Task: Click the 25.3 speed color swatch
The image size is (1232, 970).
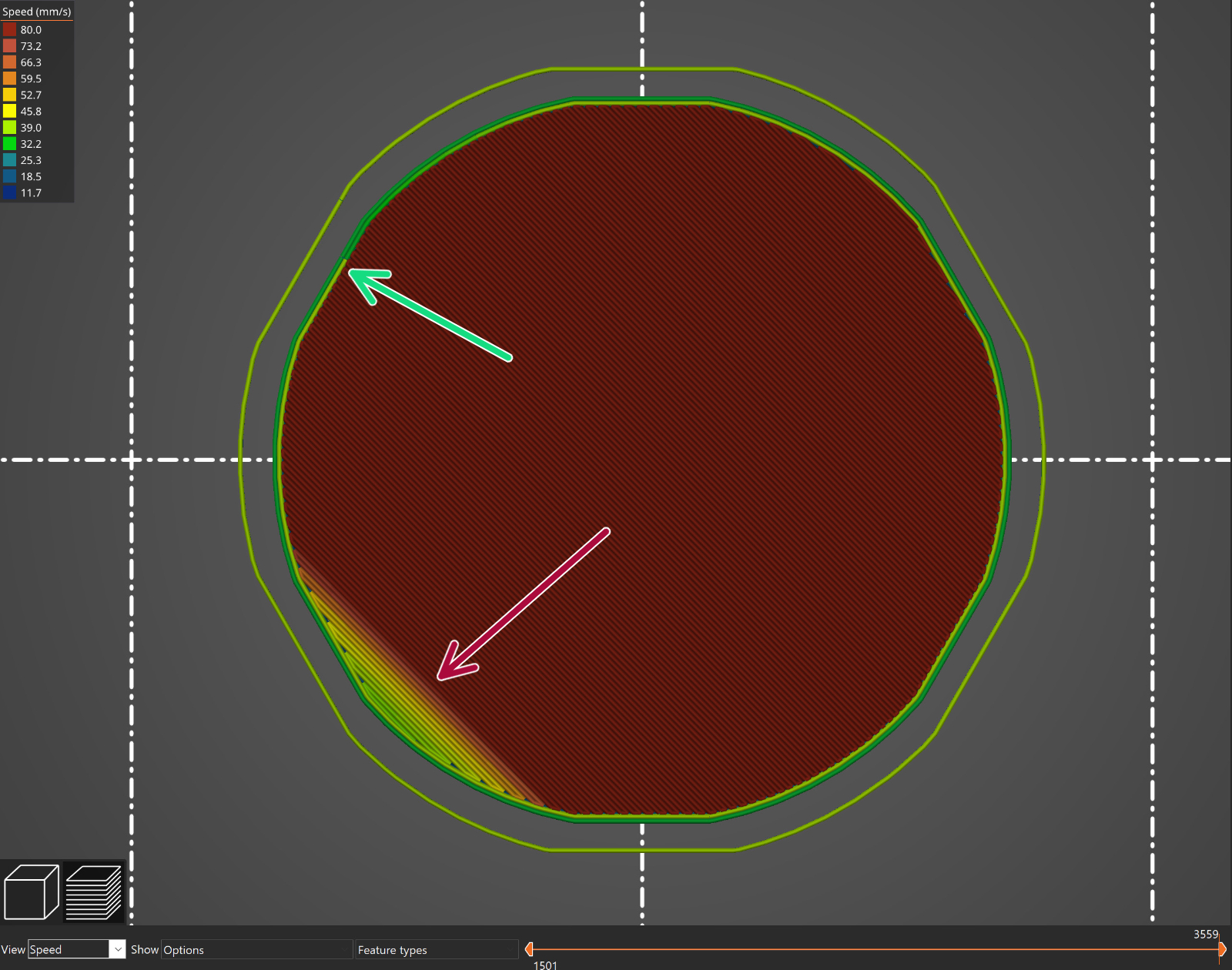Action: point(9,159)
